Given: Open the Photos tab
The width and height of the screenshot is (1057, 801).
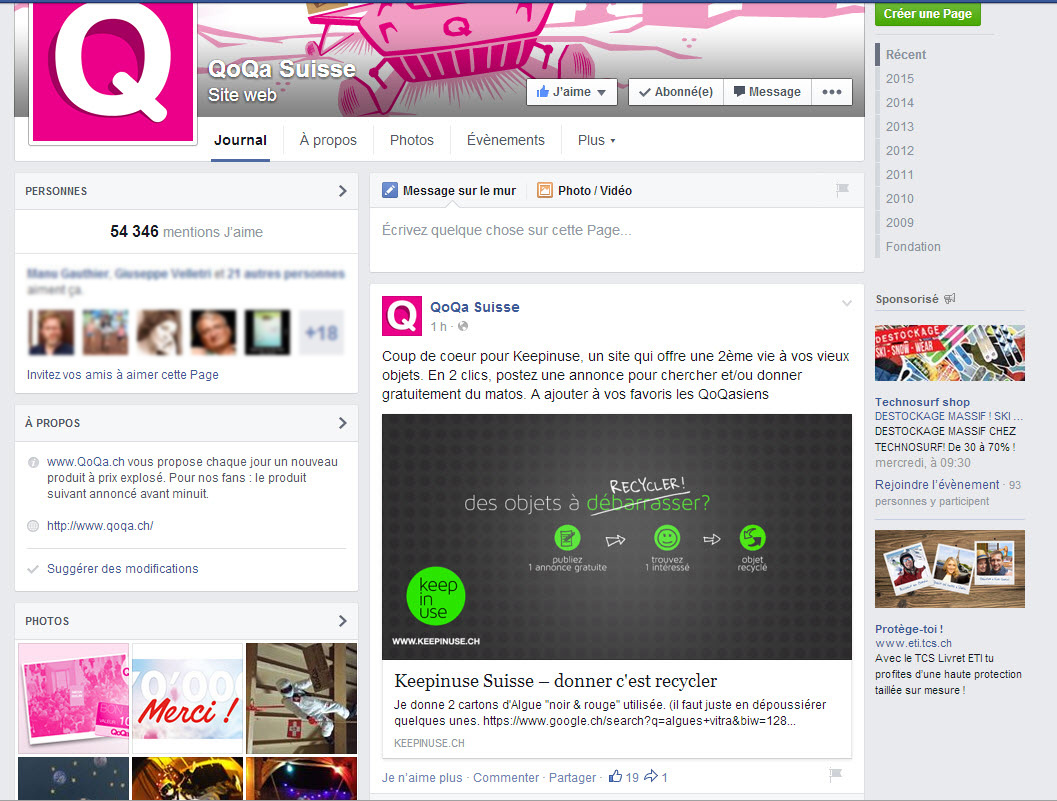Looking at the screenshot, I should (x=411, y=140).
